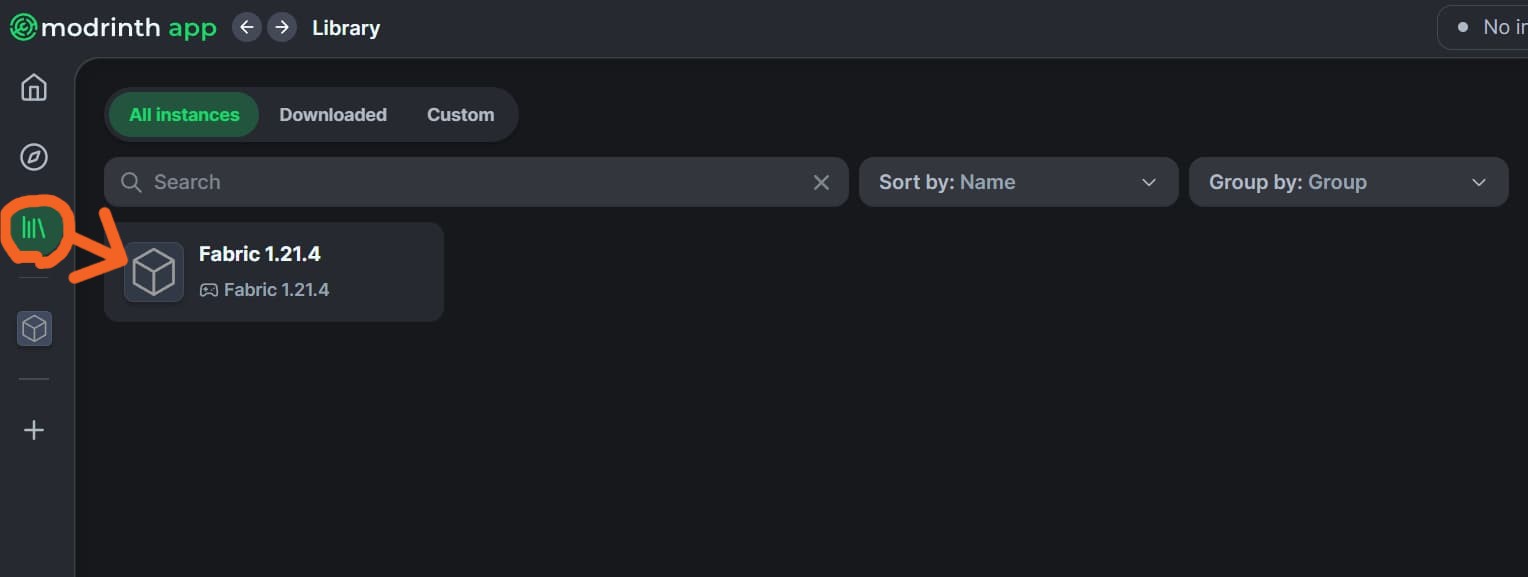
Task: Select the Library books icon
Action: [x=34, y=228]
